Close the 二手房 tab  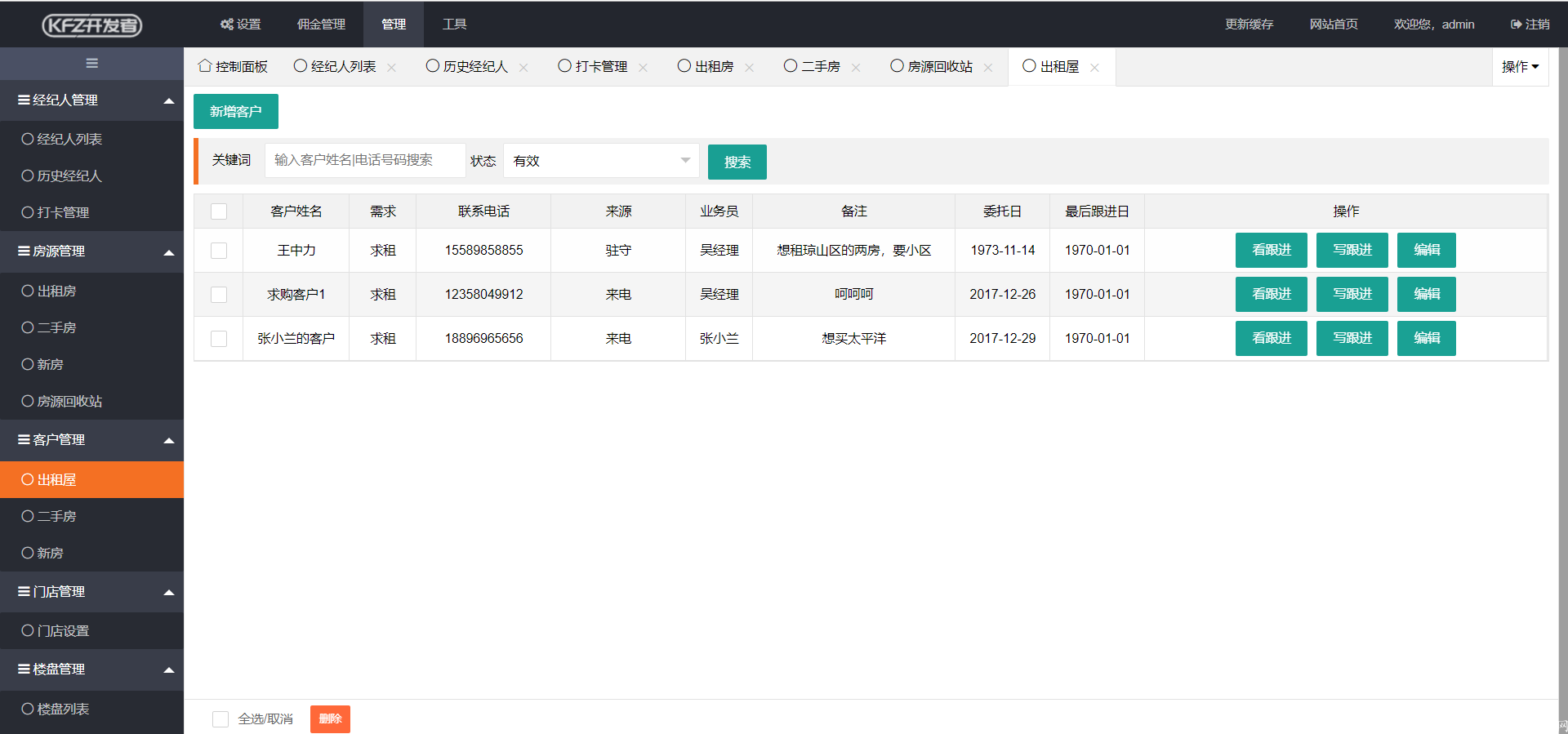pos(856,68)
